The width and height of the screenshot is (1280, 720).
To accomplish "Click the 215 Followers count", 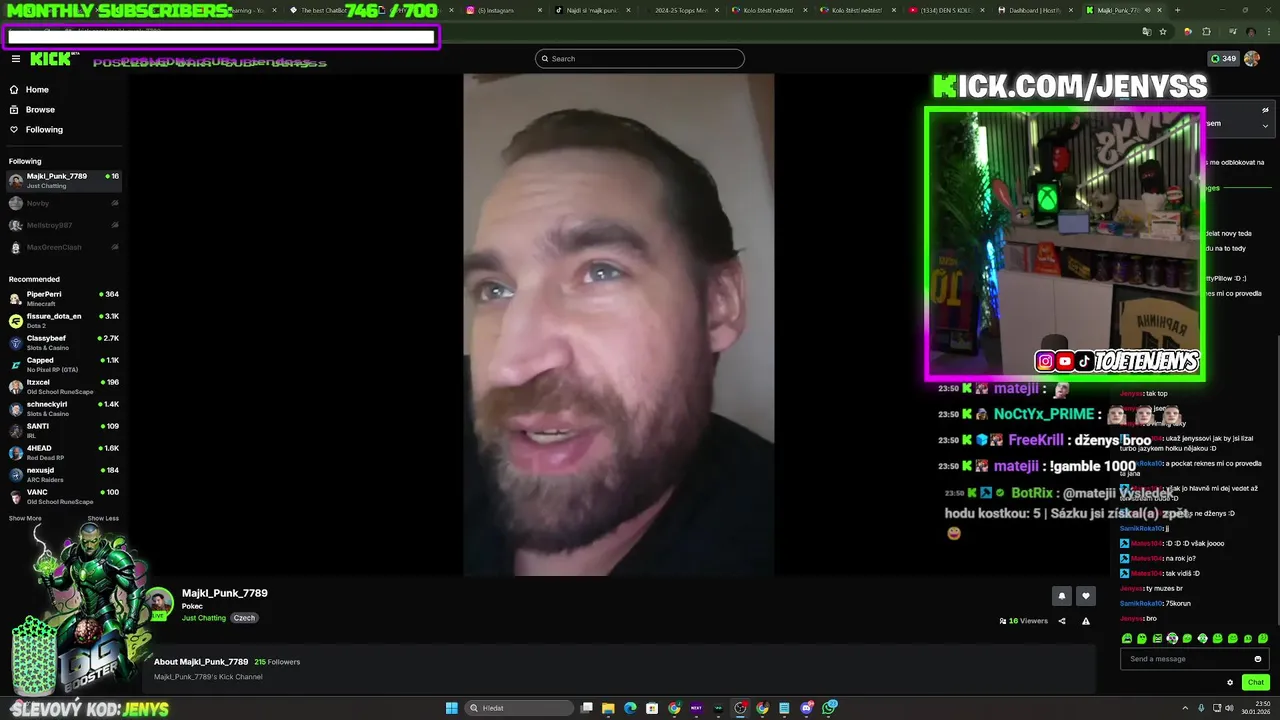I will click(277, 662).
